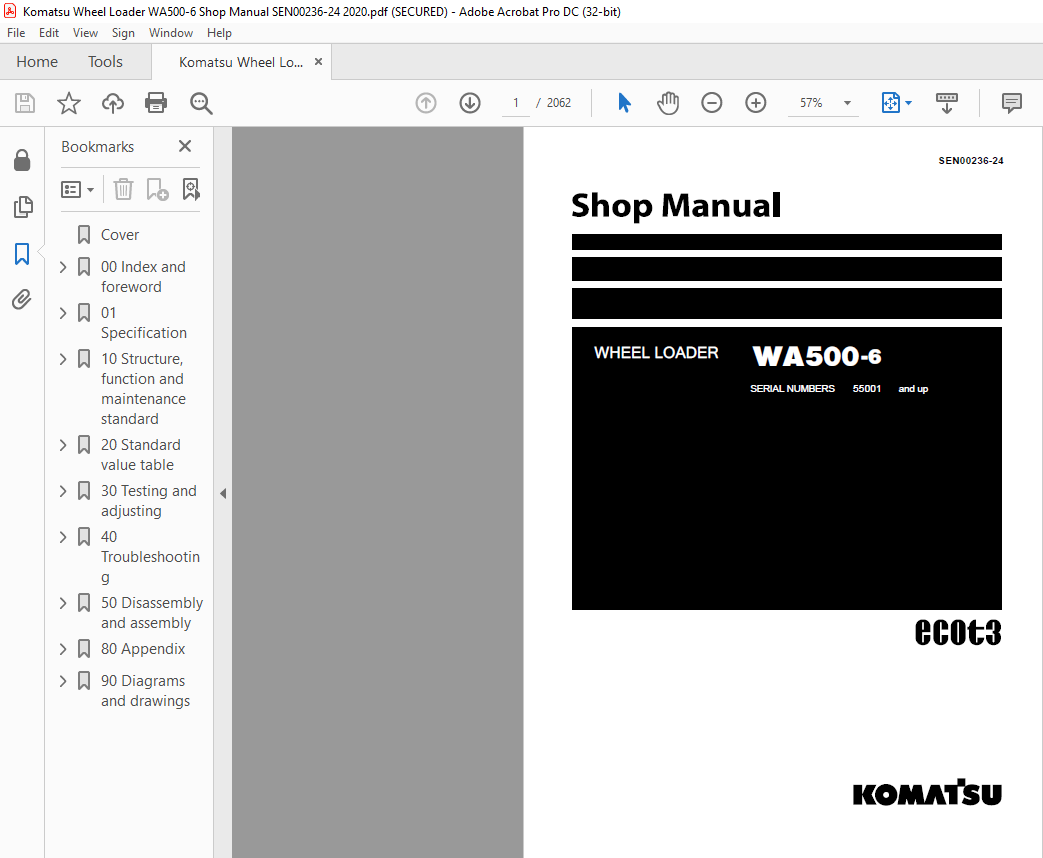Jump to 01 Specification bookmark
Screen dimensions: 1043x858
point(144,323)
